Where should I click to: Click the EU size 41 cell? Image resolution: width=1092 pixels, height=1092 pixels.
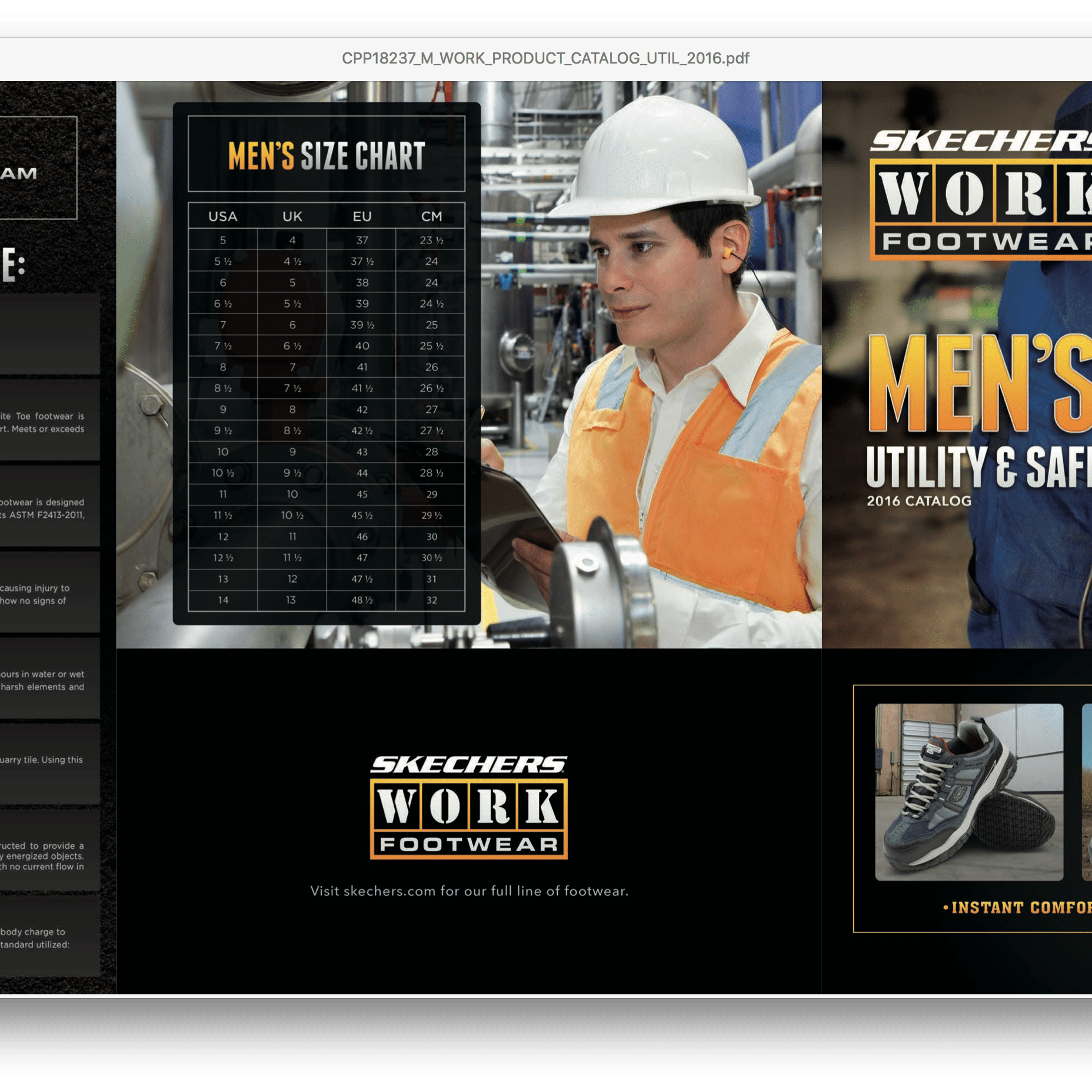(x=362, y=367)
